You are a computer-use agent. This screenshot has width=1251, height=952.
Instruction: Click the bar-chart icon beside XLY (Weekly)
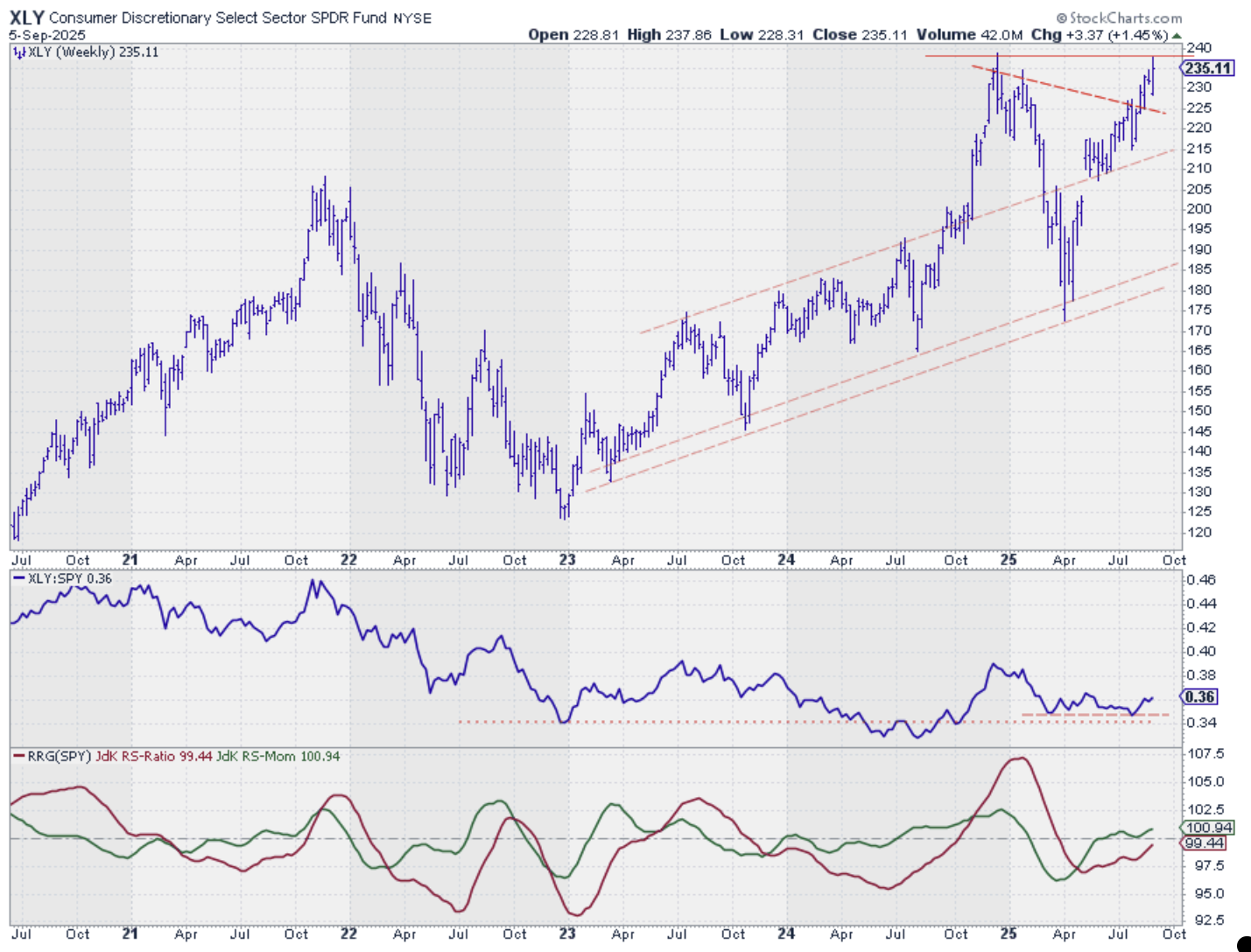(x=19, y=52)
